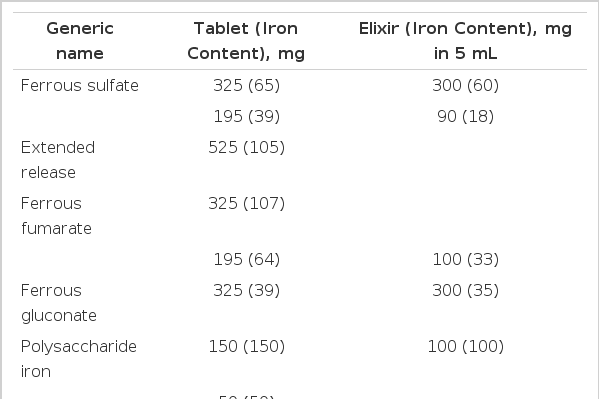Click the 100 (100) elixir cell
Screen dimensions: 599x399
[465, 346]
